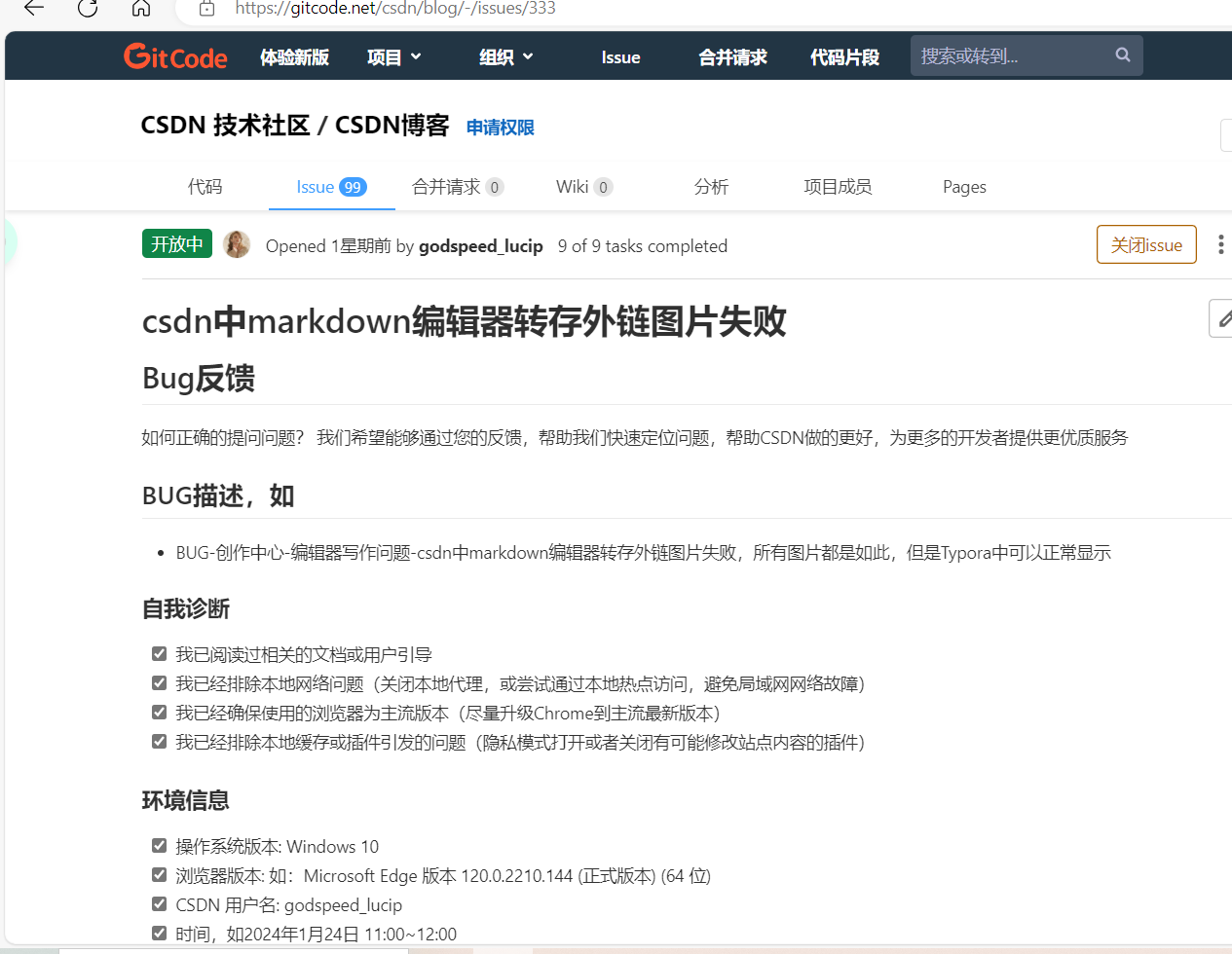Switch to the 项目成员 tab
Image resolution: width=1232 pixels, height=954 pixels.
point(838,187)
